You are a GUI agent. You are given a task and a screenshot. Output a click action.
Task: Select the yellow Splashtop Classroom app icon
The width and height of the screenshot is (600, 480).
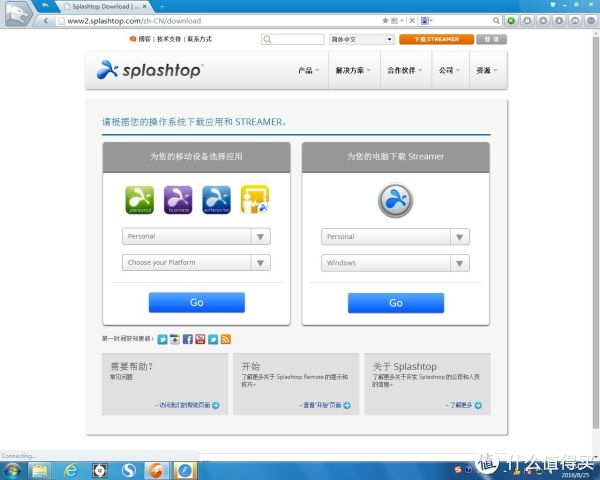[x=255, y=200]
